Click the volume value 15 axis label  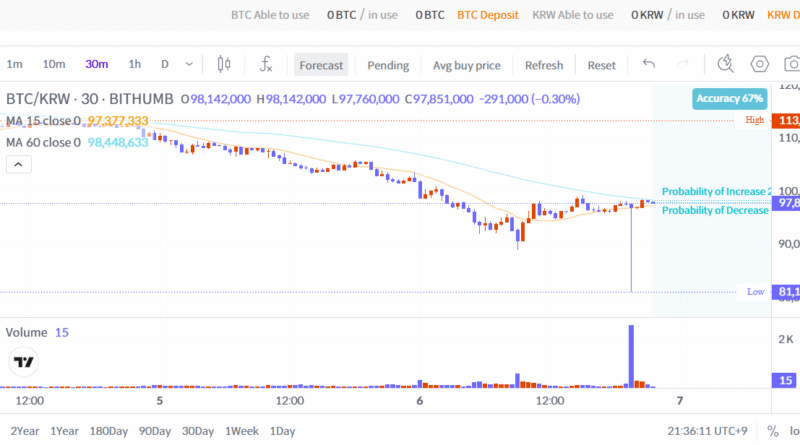[x=786, y=380]
